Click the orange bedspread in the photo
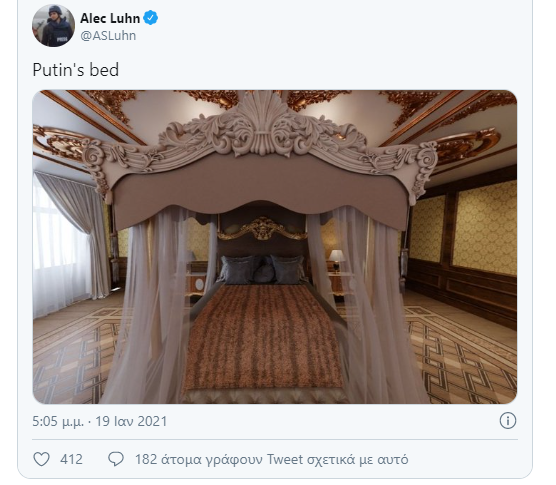The width and height of the screenshot is (556, 485). 262,337
